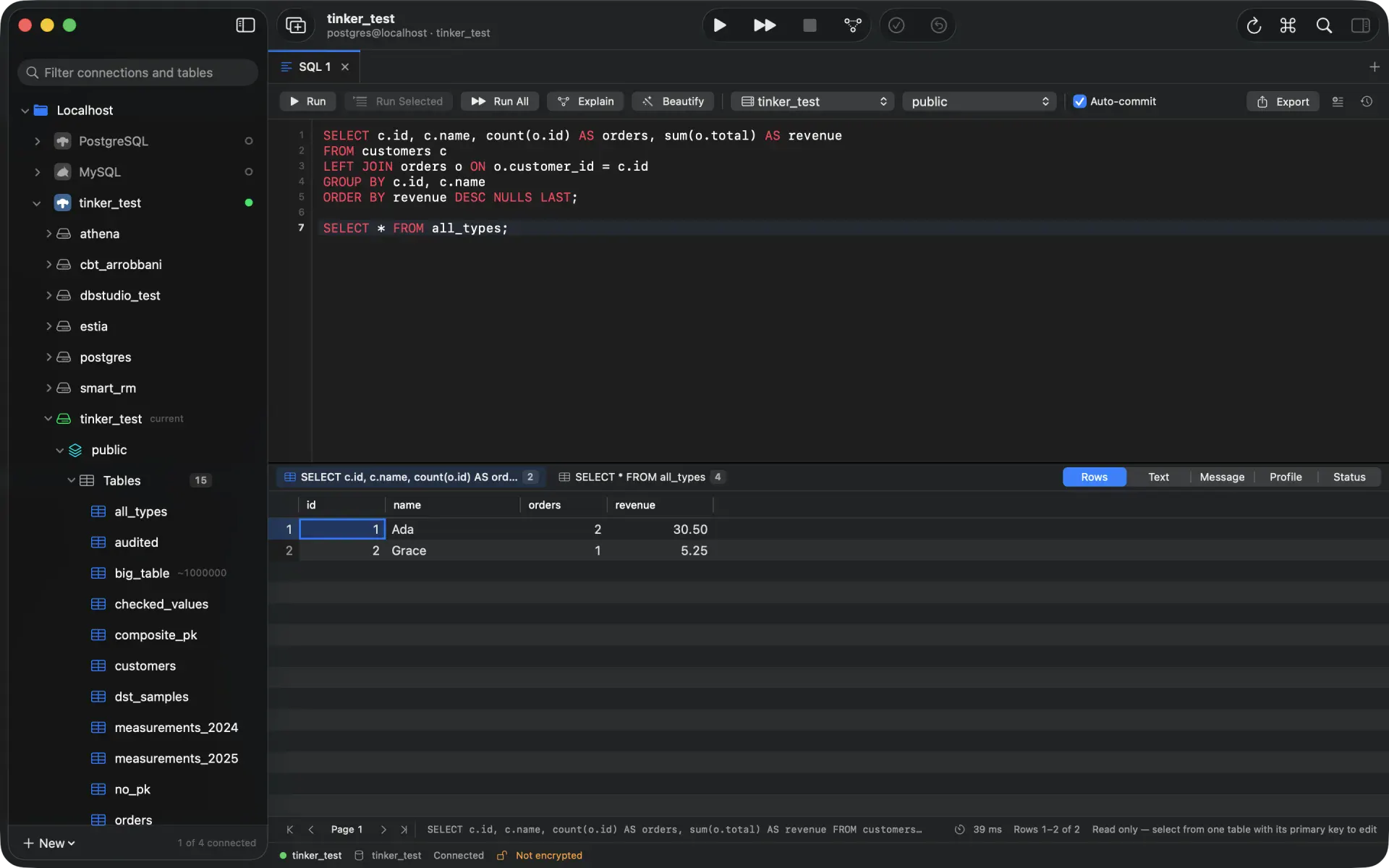Select the measurements_2025 table
This screenshot has height=868, width=1389.
[x=176, y=758]
